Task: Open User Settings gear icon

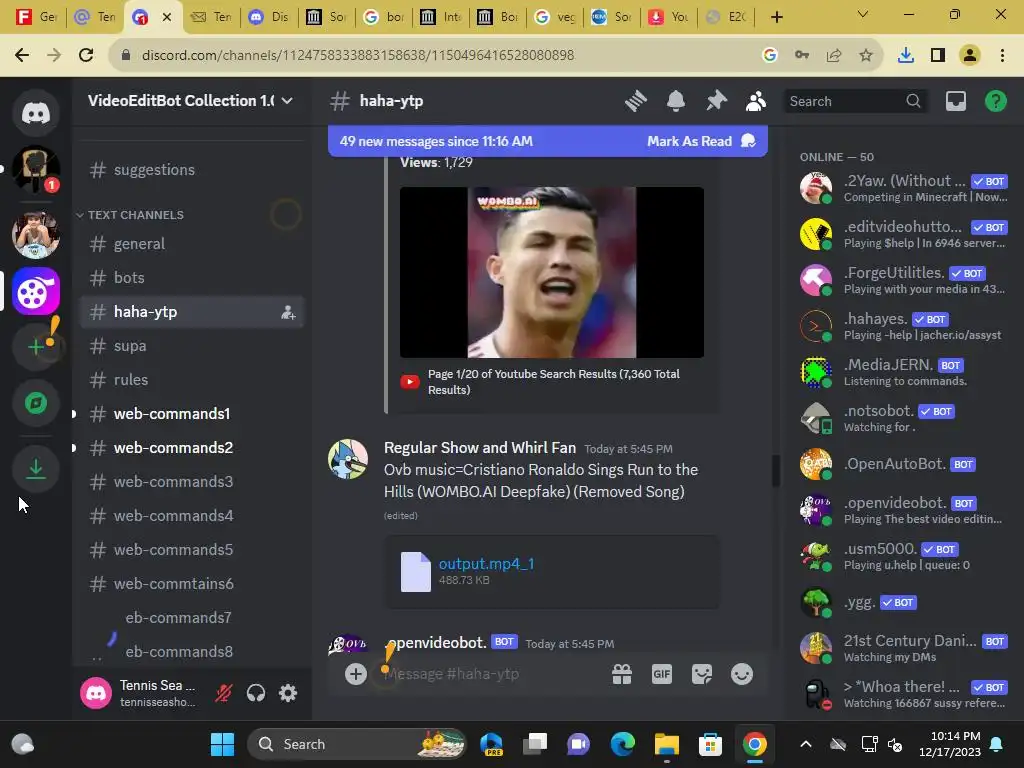Action: click(x=288, y=693)
